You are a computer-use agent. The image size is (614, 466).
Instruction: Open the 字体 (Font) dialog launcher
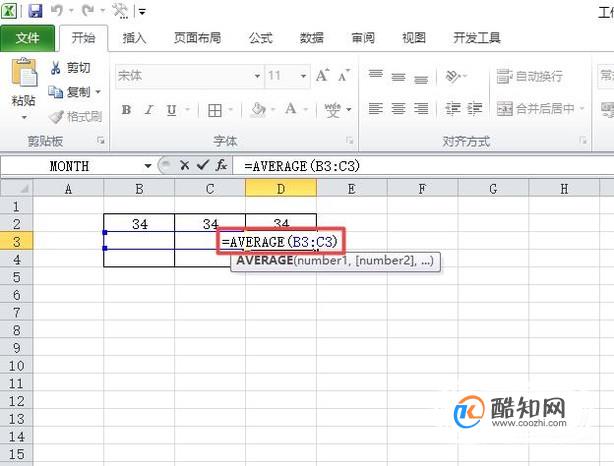tap(349, 140)
